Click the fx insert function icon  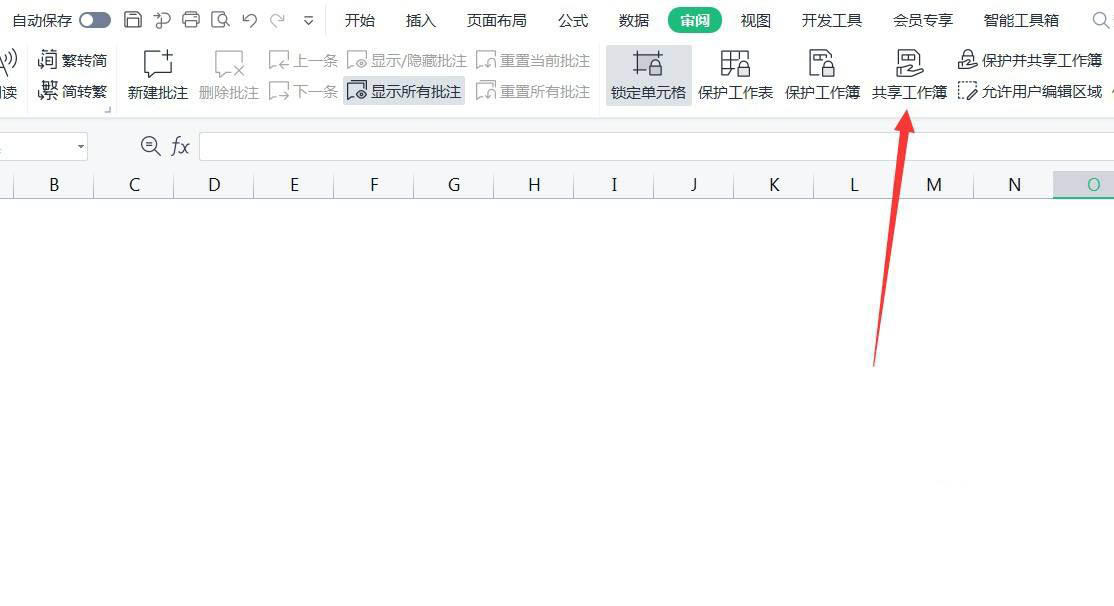click(x=180, y=146)
